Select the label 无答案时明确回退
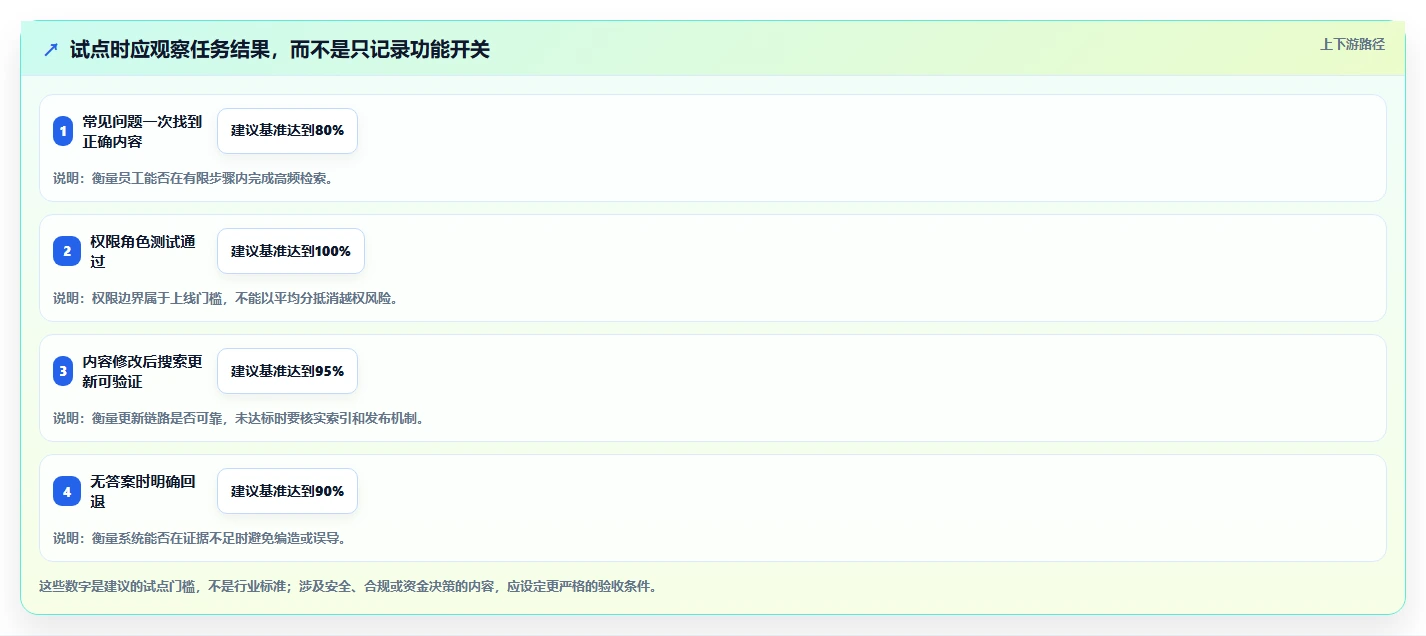Image resolution: width=1426 pixels, height=636 pixels. click(143, 491)
